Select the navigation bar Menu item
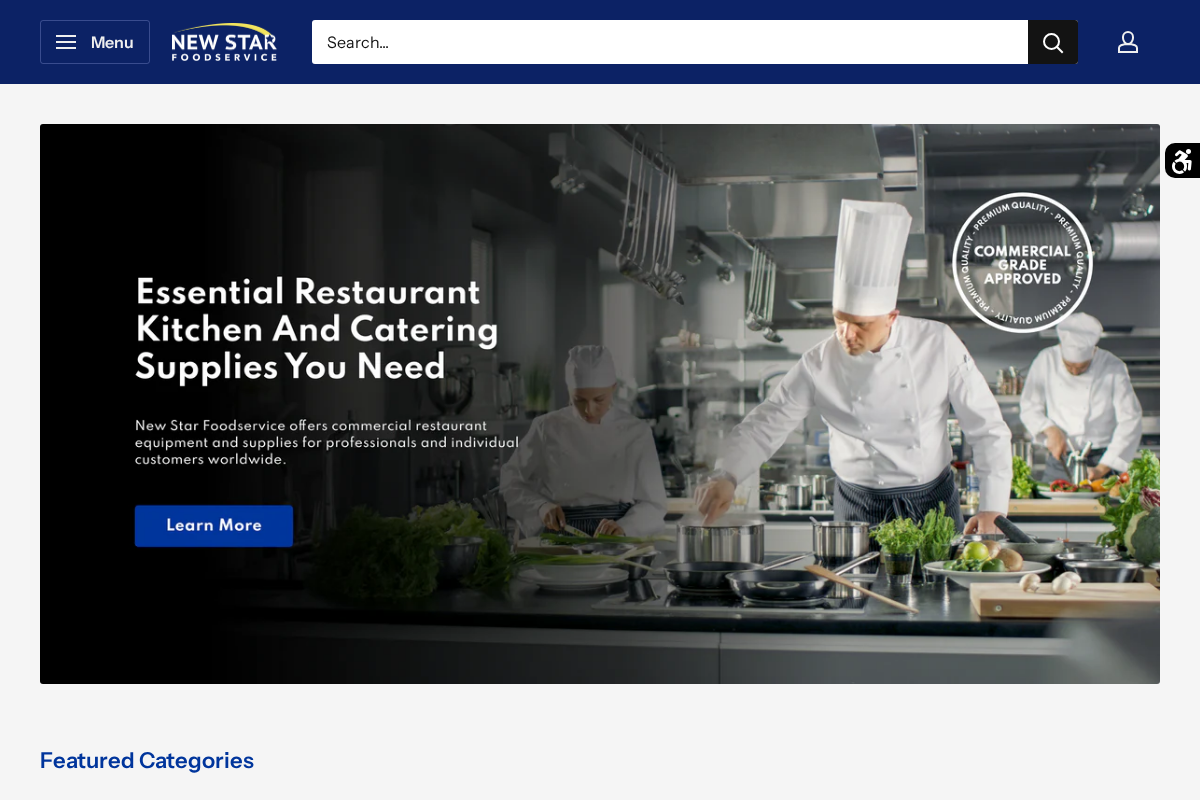The height and width of the screenshot is (800, 1200). click(x=94, y=42)
